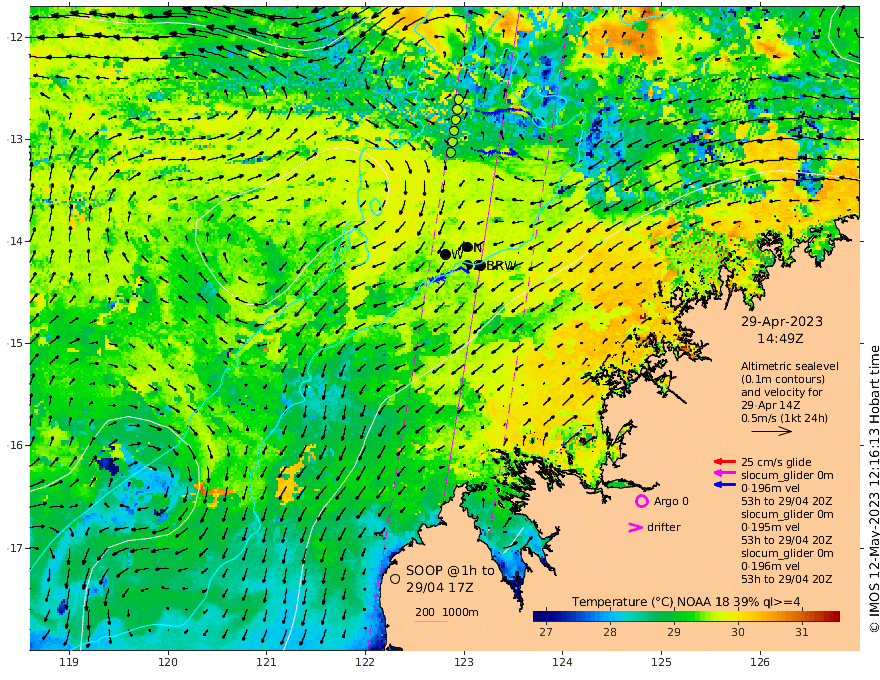Click longitude axis label 121
This screenshot has height=680, width=880.
pyautogui.click(x=267, y=662)
